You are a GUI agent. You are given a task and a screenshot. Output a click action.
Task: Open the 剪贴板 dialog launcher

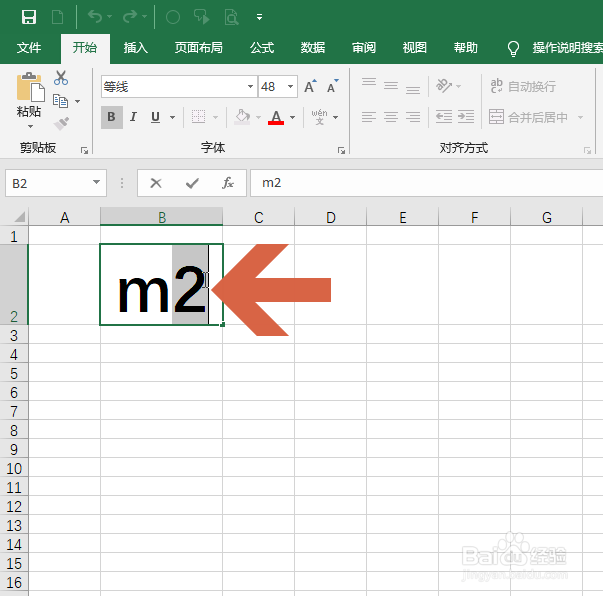coord(84,150)
